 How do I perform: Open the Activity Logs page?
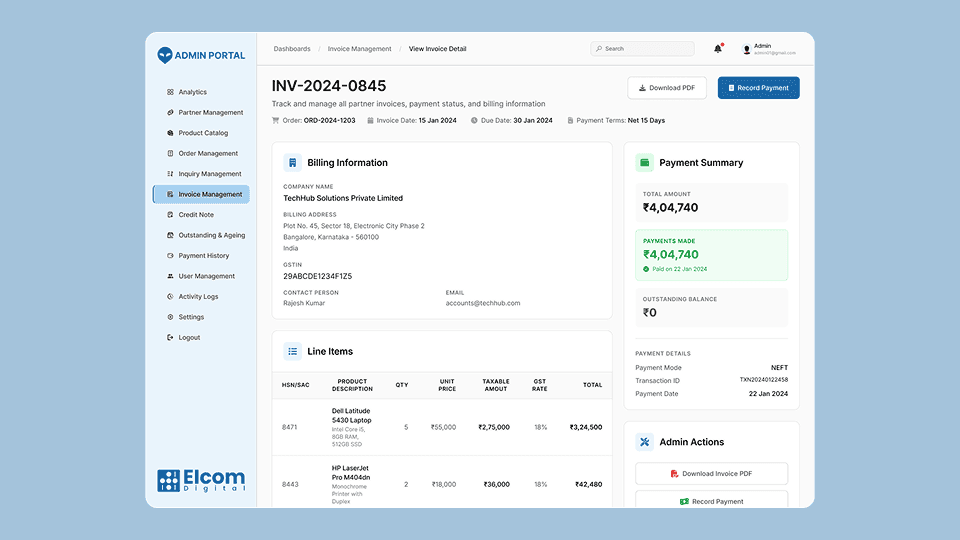[198, 297]
